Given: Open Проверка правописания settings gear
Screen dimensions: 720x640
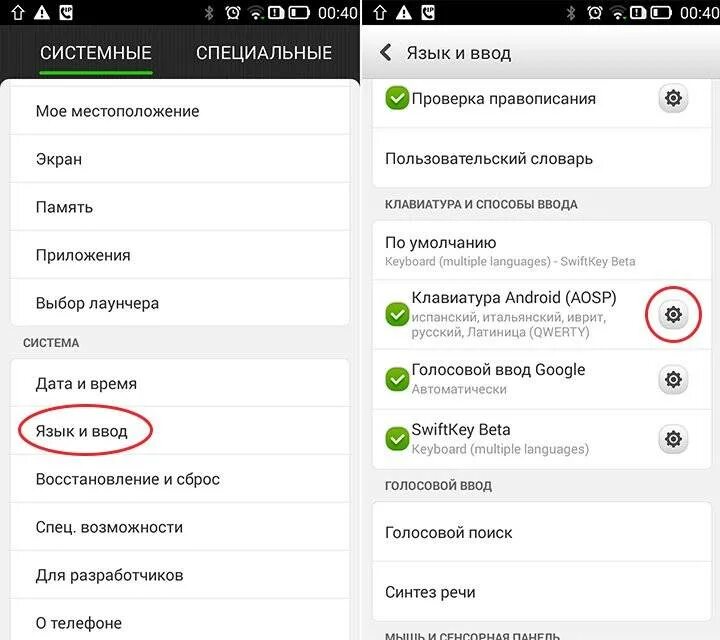Looking at the screenshot, I should coord(673,98).
